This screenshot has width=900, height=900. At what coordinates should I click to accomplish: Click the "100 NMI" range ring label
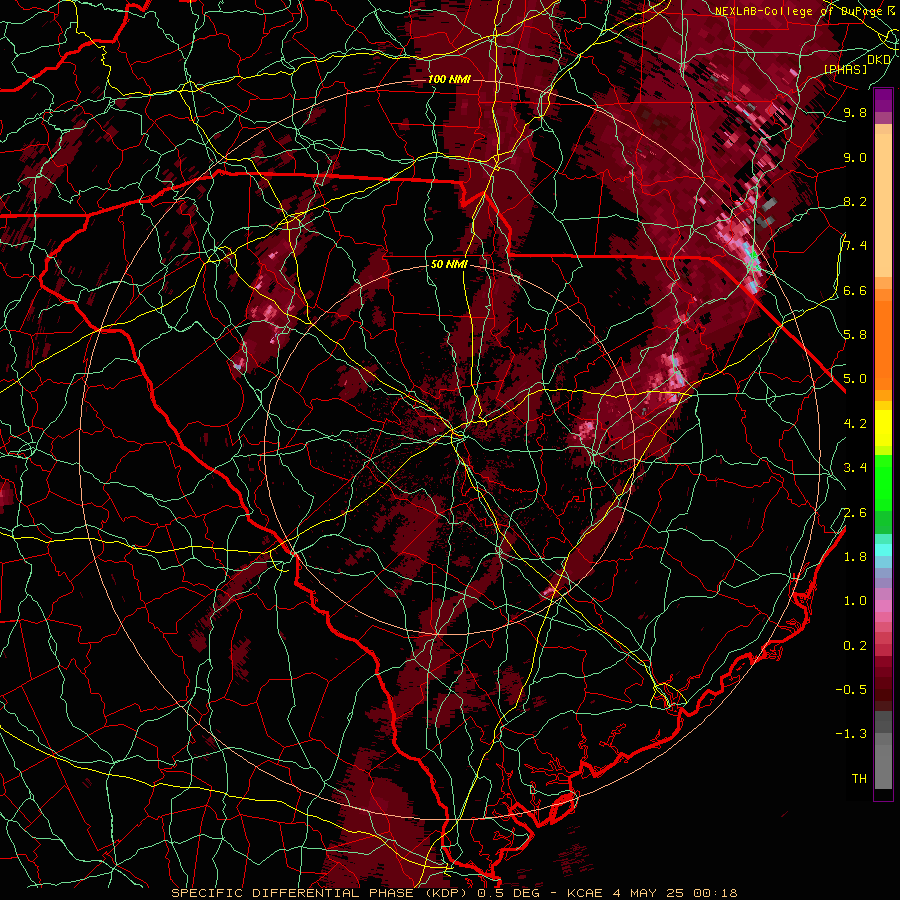pos(449,79)
